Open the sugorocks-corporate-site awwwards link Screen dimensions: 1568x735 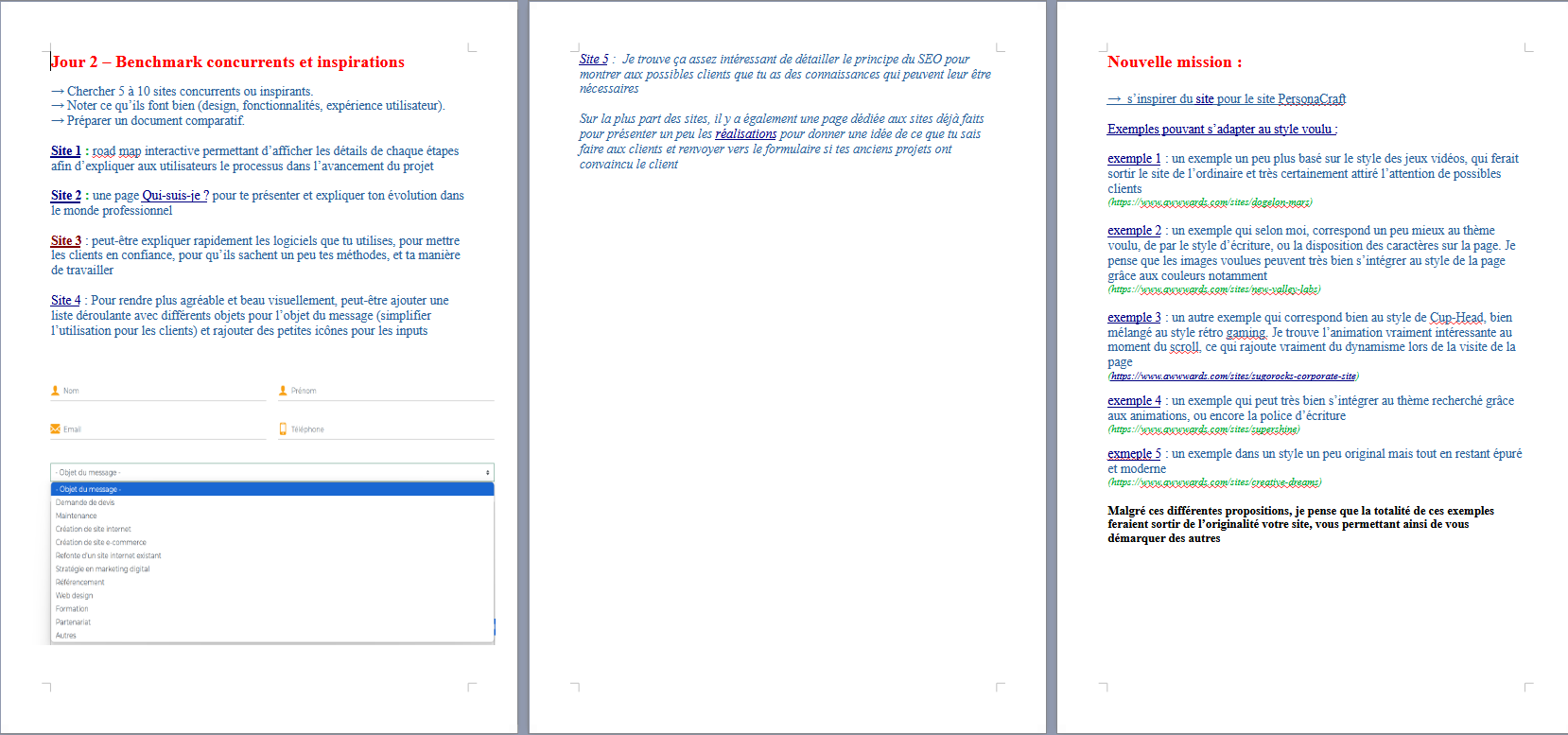[x=1233, y=376]
